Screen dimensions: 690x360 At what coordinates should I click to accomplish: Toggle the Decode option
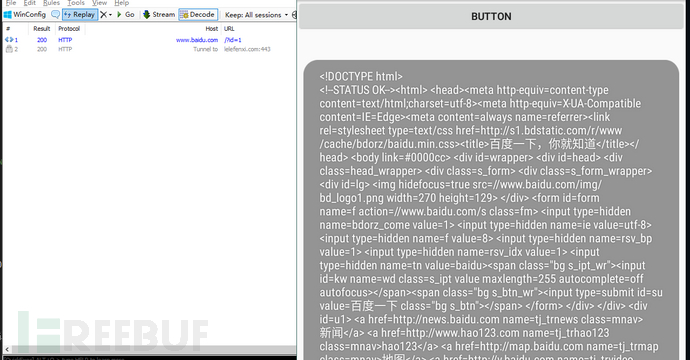[198, 15]
